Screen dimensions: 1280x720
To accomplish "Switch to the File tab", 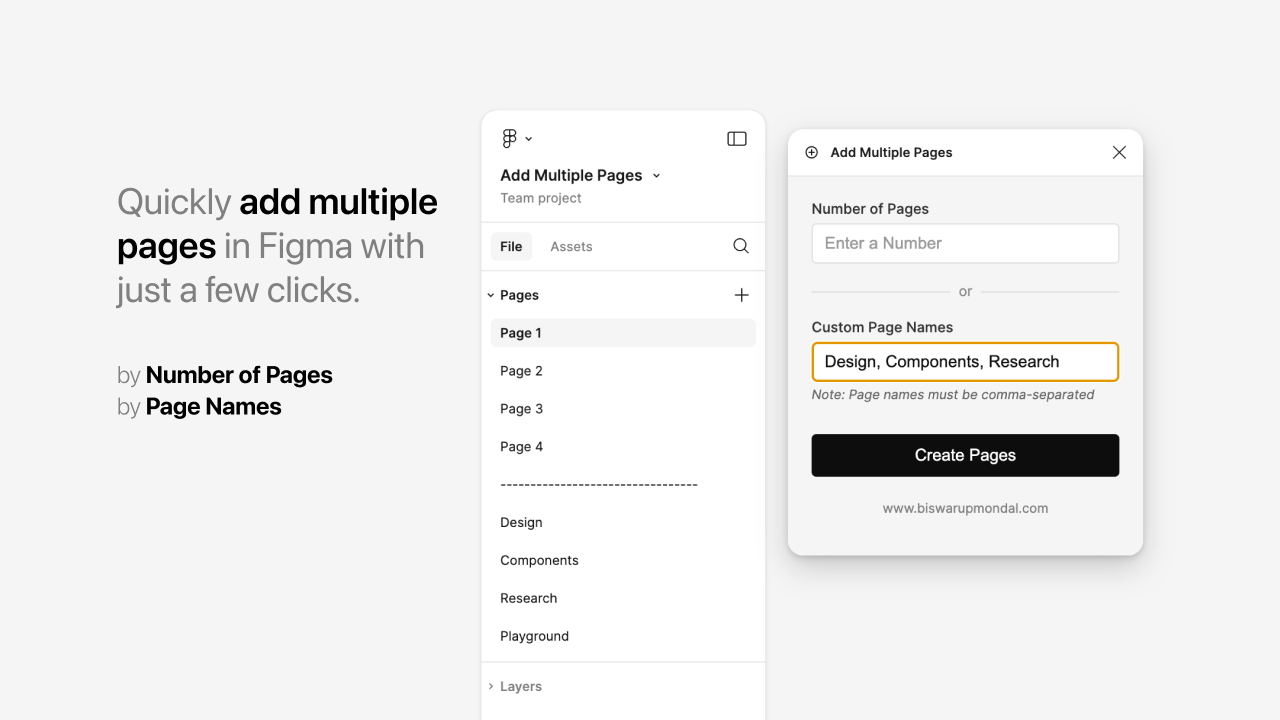I will tap(511, 246).
